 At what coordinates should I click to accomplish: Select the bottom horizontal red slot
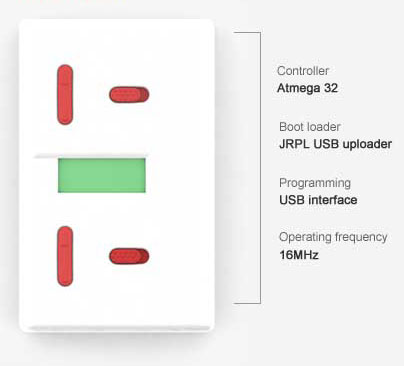(129, 256)
